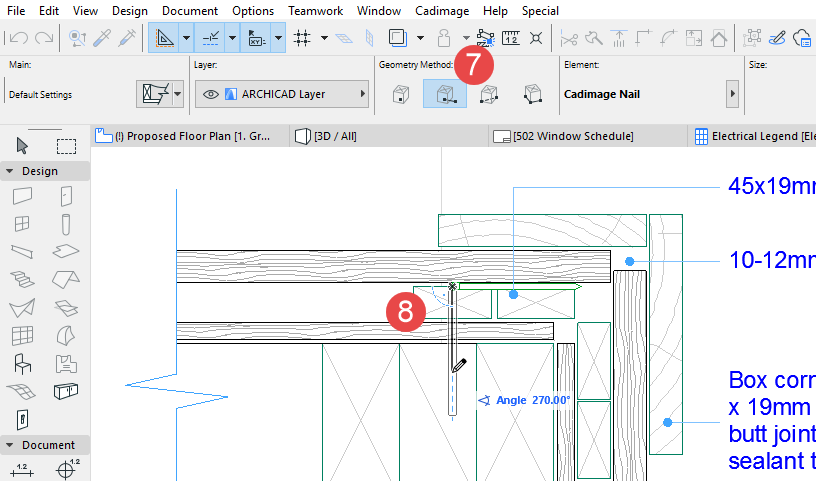Choose the Object chair tool

23,363
